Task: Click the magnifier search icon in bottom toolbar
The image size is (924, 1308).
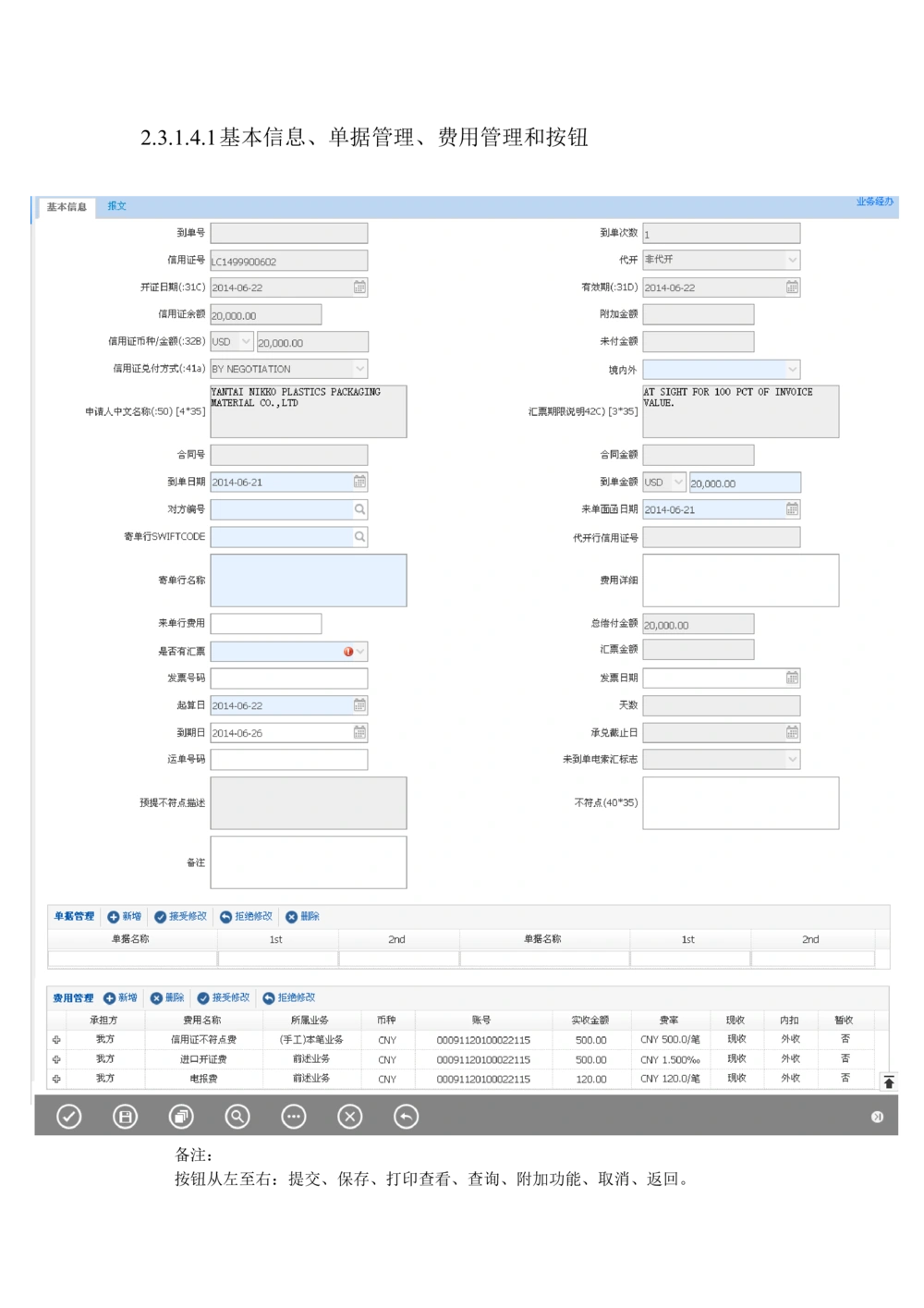Action: click(x=238, y=1117)
